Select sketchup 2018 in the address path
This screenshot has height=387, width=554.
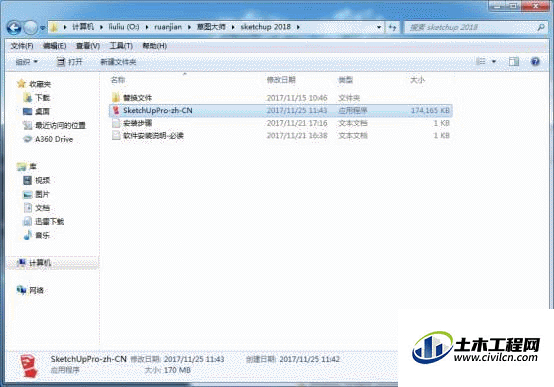[266, 27]
